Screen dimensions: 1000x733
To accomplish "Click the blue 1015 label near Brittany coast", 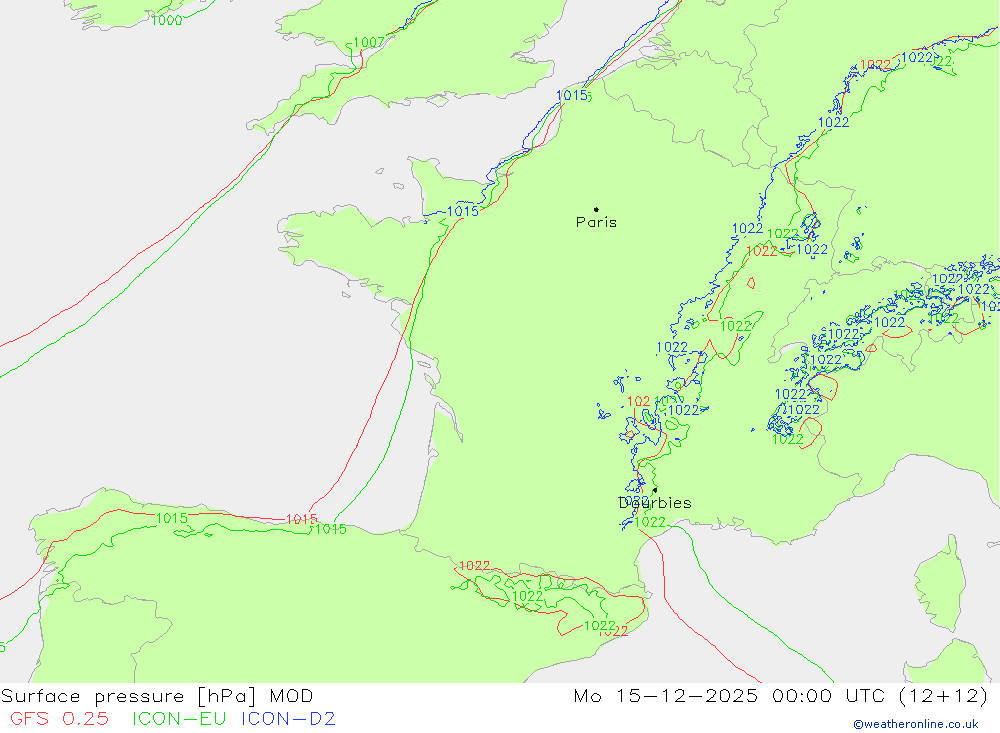I will click(x=463, y=211).
